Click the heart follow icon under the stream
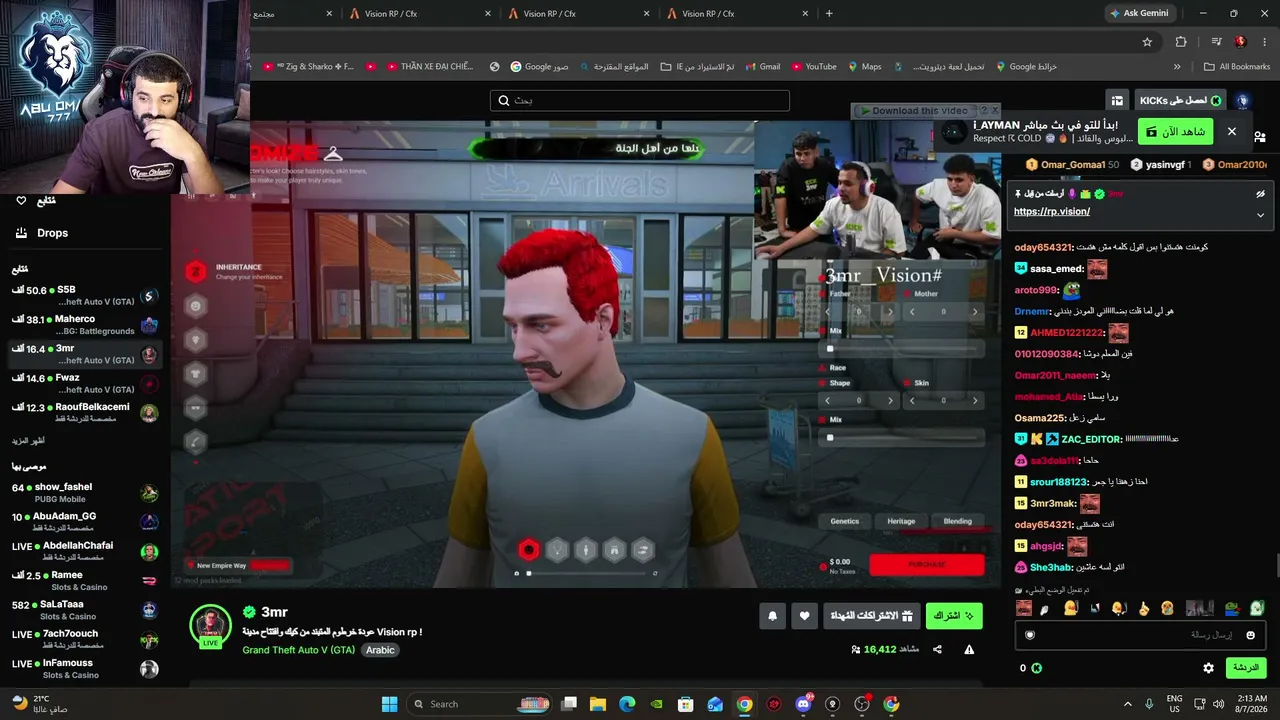 (x=804, y=616)
